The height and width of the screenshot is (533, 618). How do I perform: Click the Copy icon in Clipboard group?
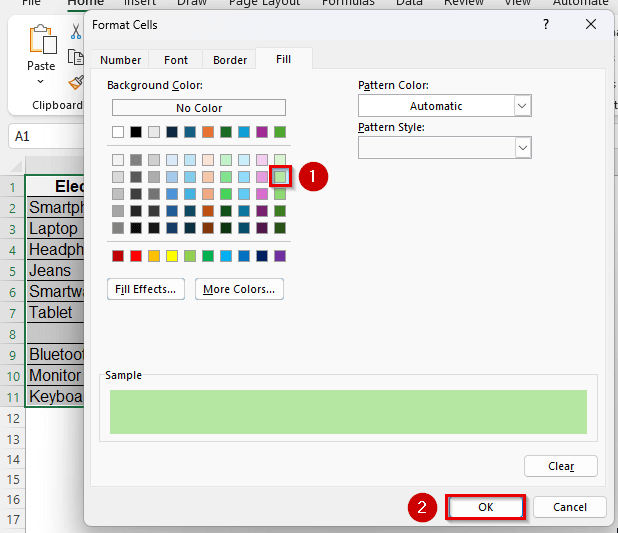click(x=76, y=58)
